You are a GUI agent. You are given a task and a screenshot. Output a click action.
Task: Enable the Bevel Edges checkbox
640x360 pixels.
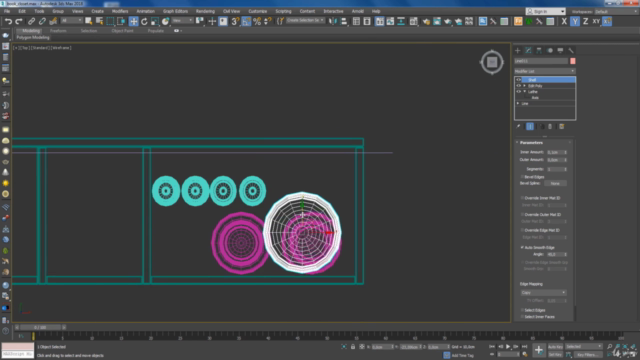[522, 177]
